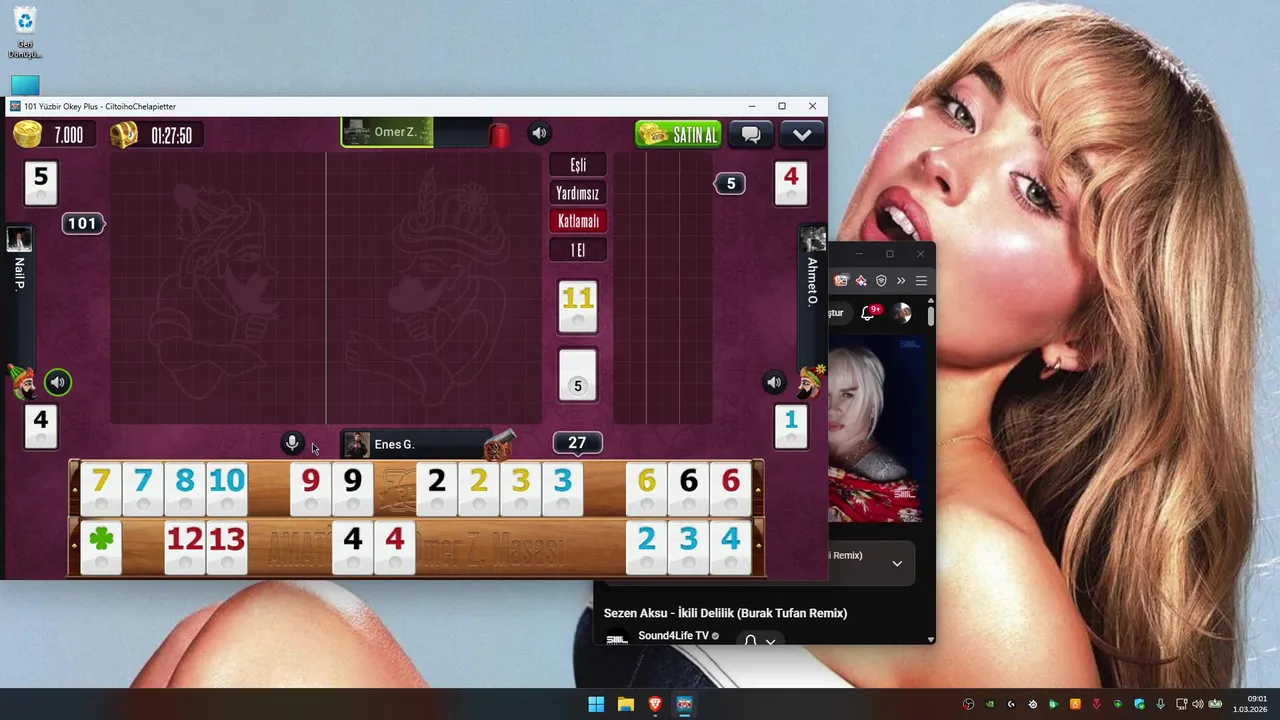Open YouTube notifications bell with 9+ badge
This screenshot has width=1280, height=720.
pos(869,313)
